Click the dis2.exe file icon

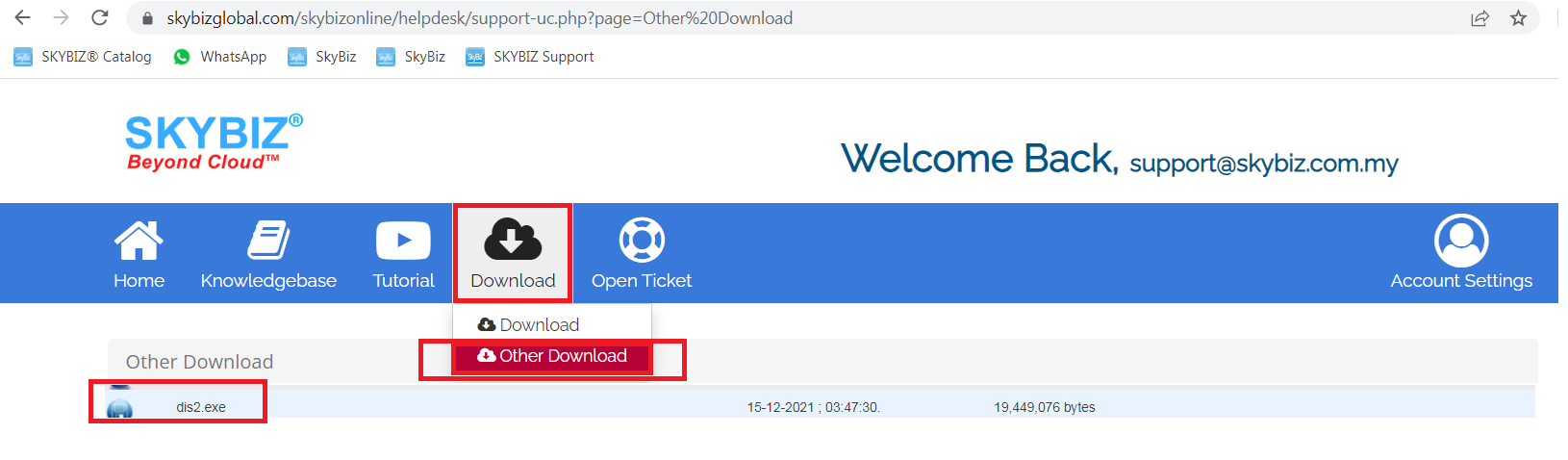(x=120, y=408)
